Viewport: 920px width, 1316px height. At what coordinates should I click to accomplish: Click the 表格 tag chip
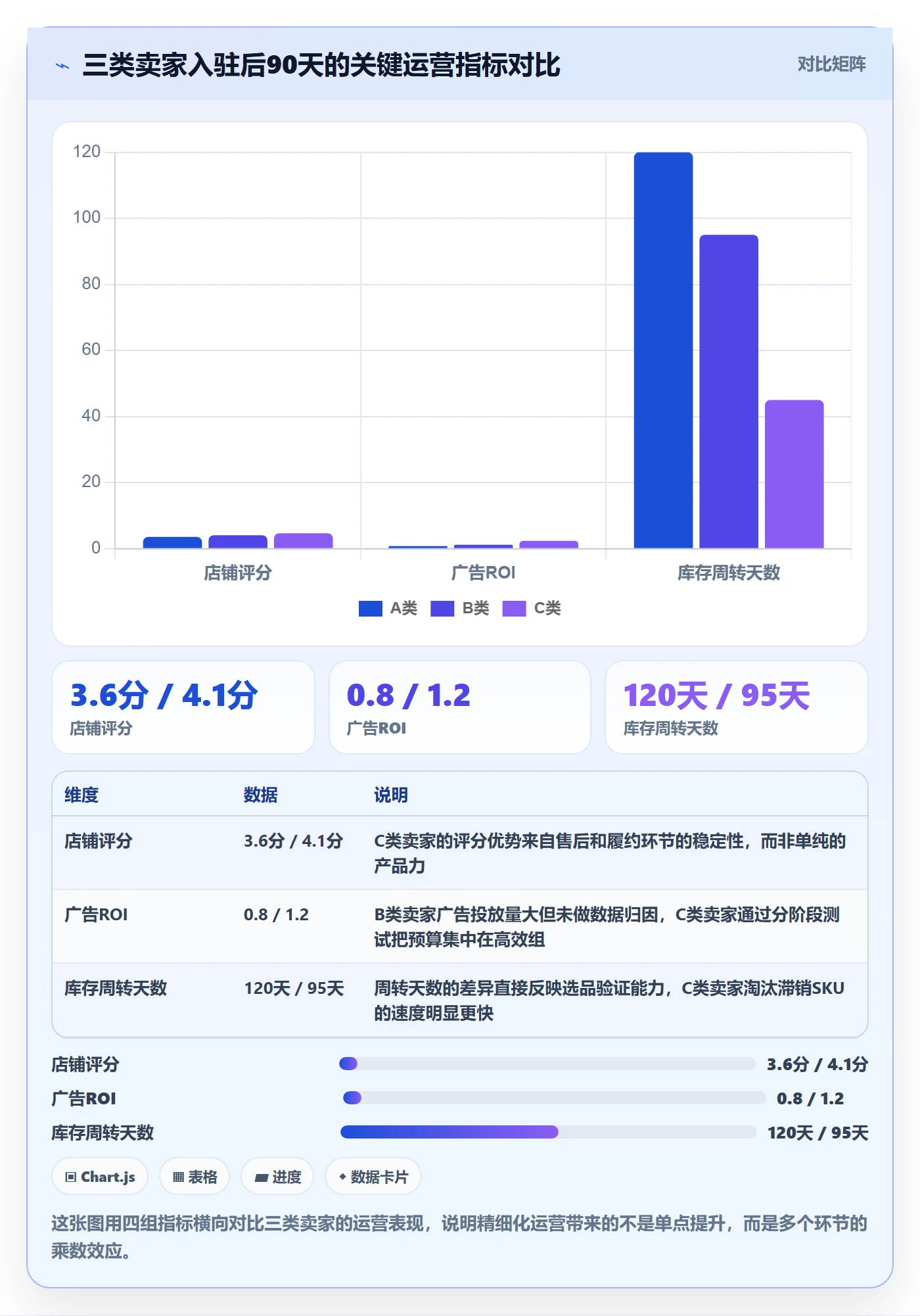click(x=195, y=1177)
